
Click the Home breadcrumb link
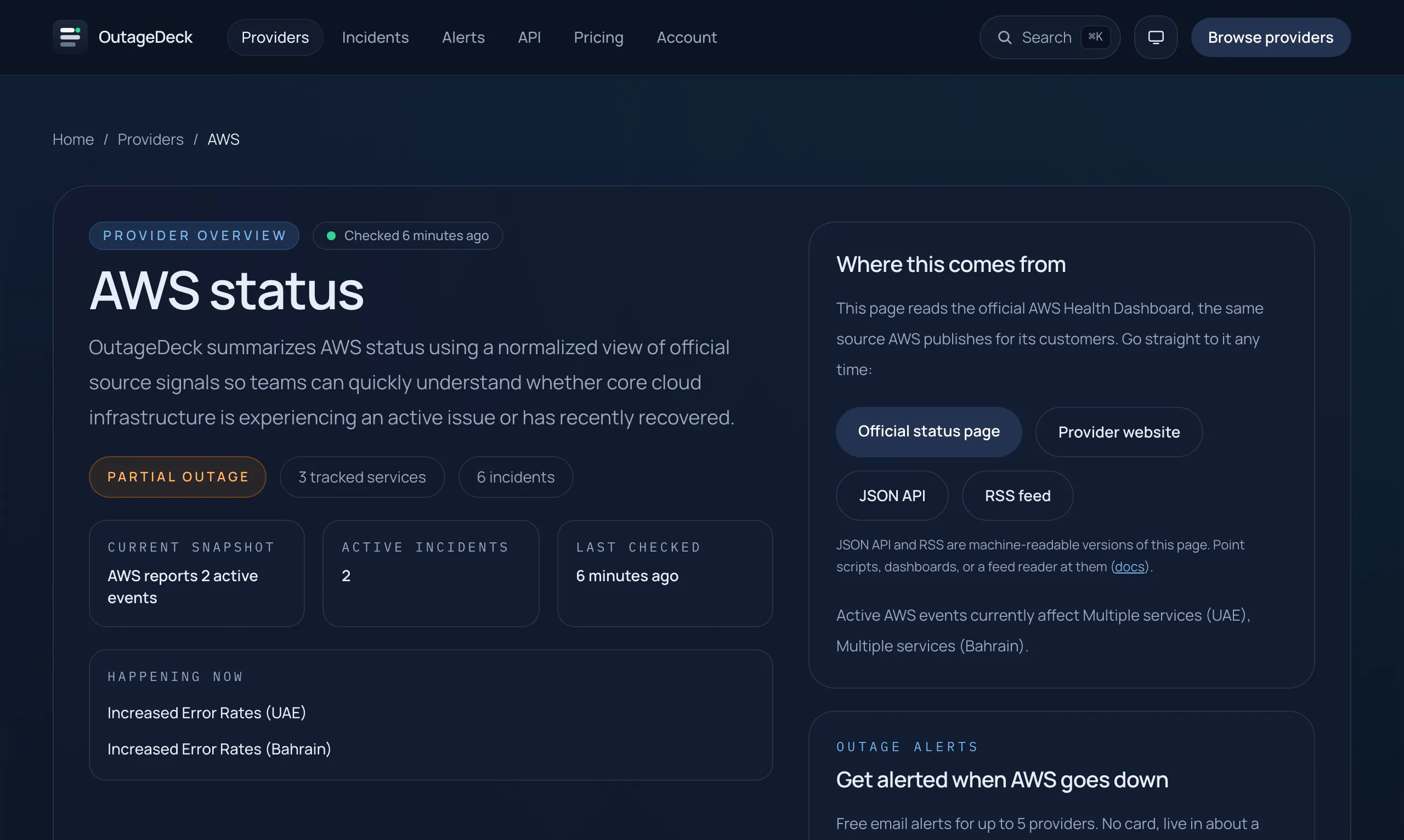(x=73, y=139)
